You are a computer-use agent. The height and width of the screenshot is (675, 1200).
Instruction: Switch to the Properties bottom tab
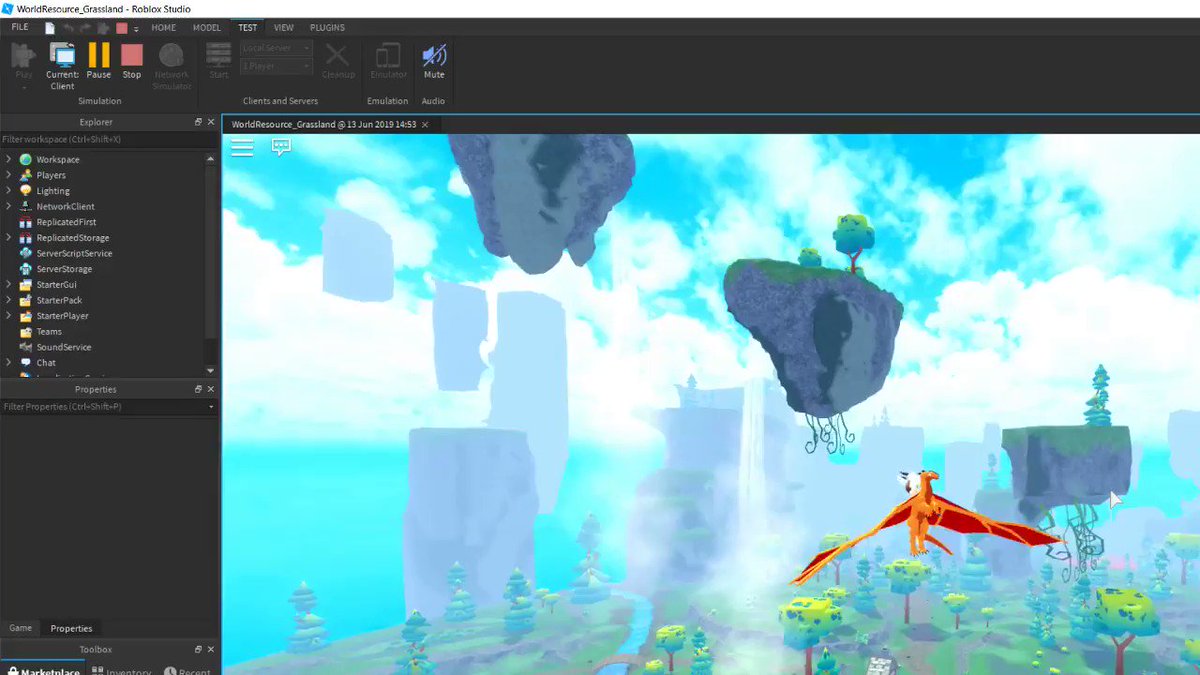point(72,628)
